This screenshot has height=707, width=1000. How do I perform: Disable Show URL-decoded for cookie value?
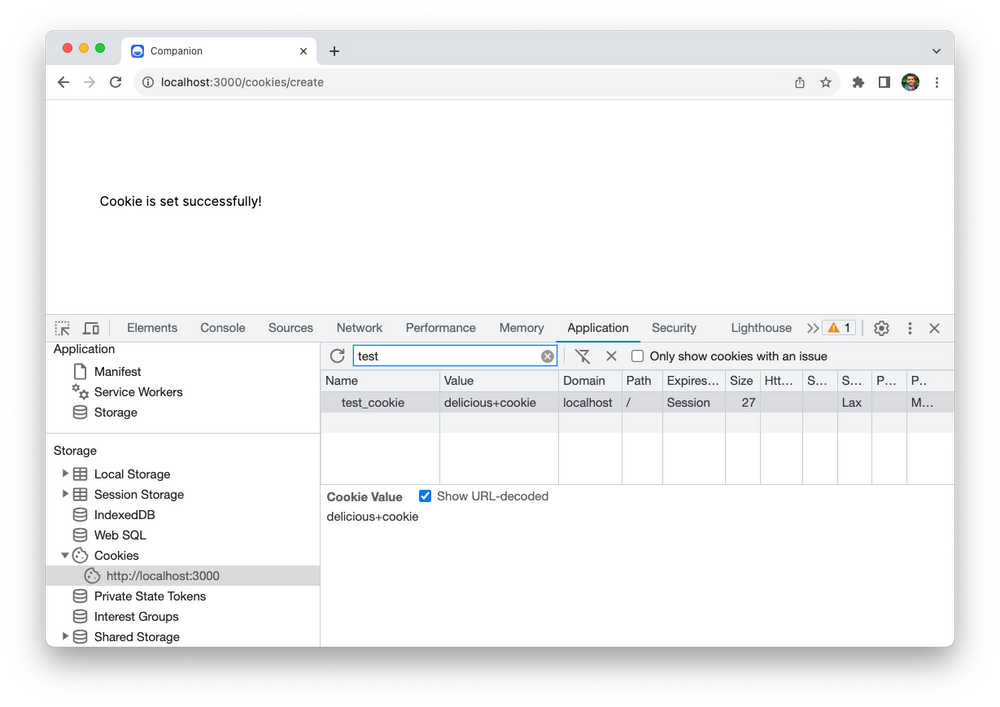click(x=424, y=495)
